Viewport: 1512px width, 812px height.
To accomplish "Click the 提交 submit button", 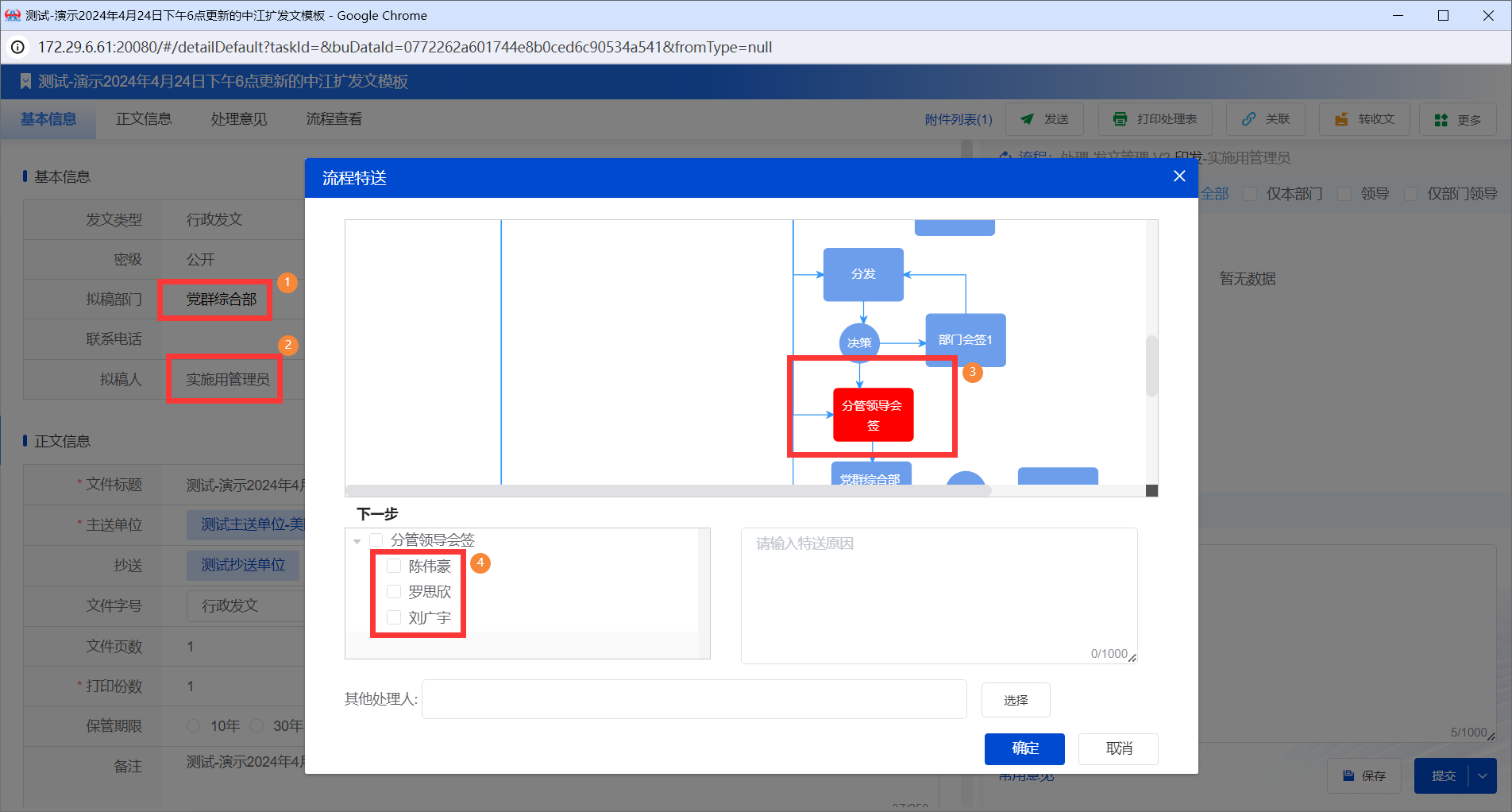I will coord(1443,775).
